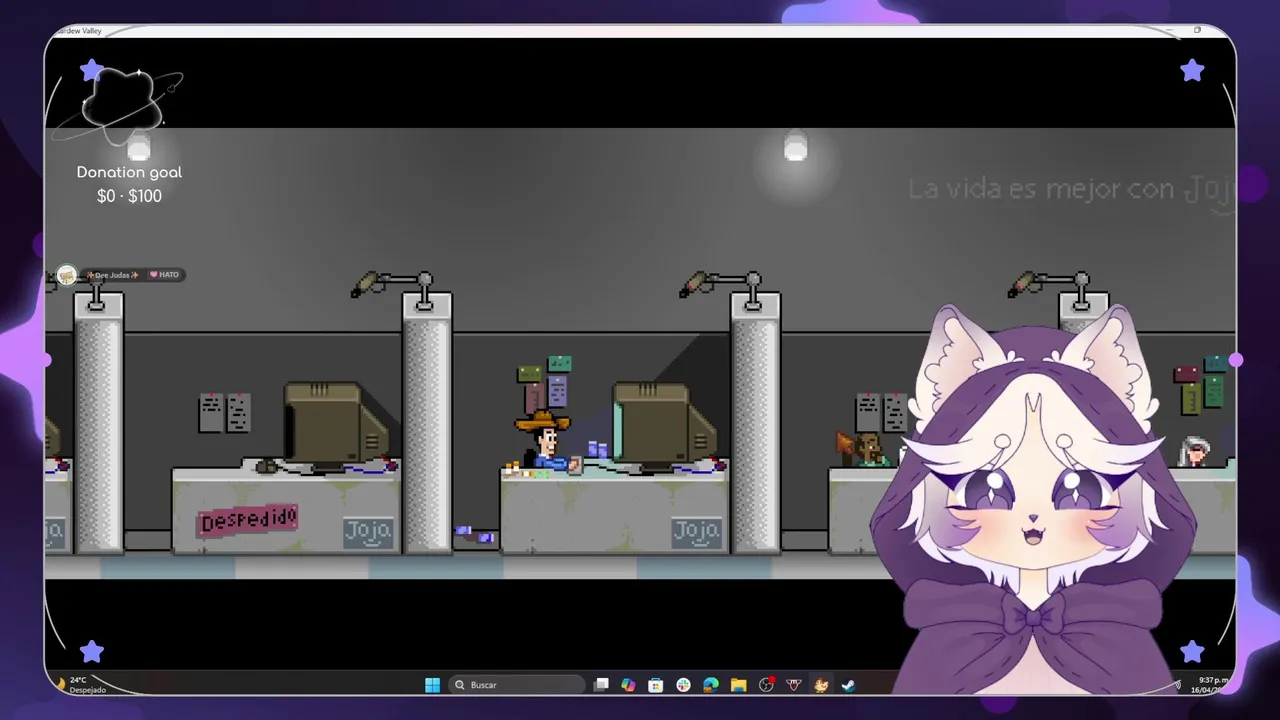
Task: Open Slack from the taskbar
Action: click(683, 685)
